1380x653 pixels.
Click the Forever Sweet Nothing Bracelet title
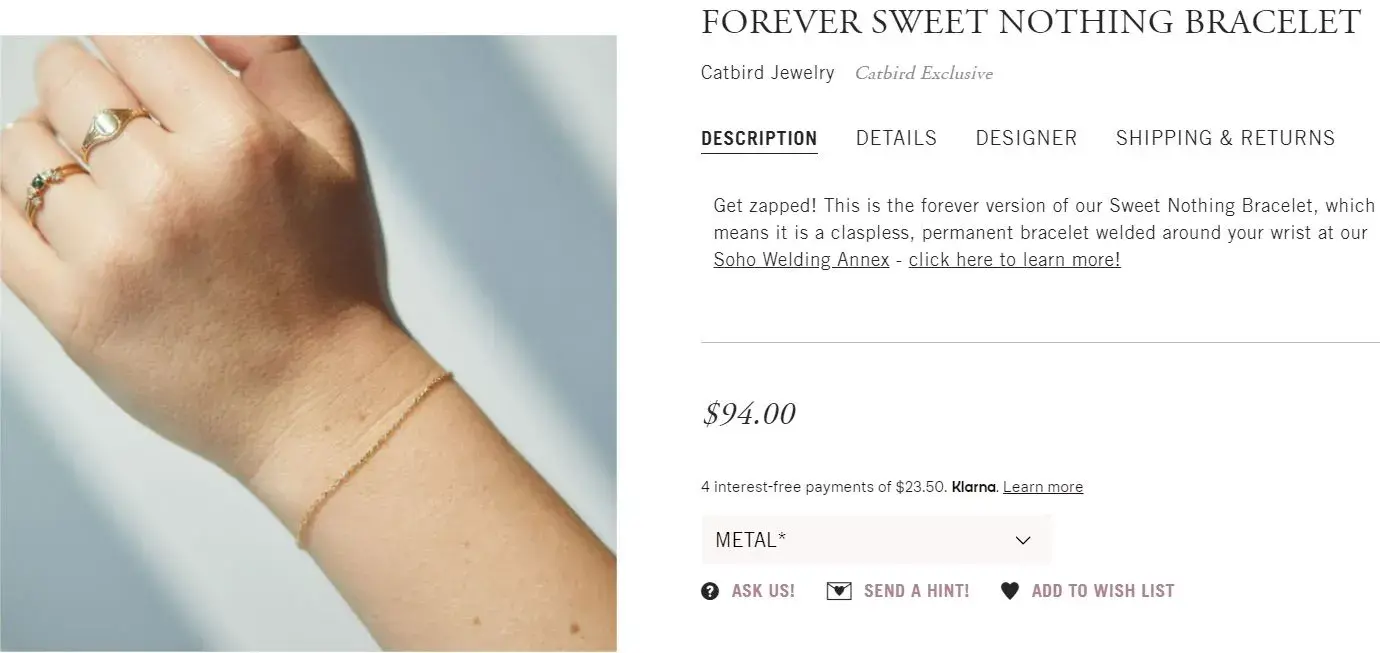point(1031,22)
